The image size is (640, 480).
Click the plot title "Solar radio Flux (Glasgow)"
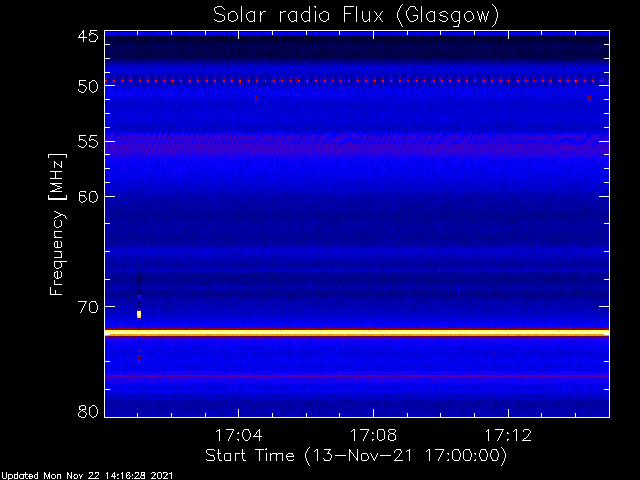tap(356, 15)
